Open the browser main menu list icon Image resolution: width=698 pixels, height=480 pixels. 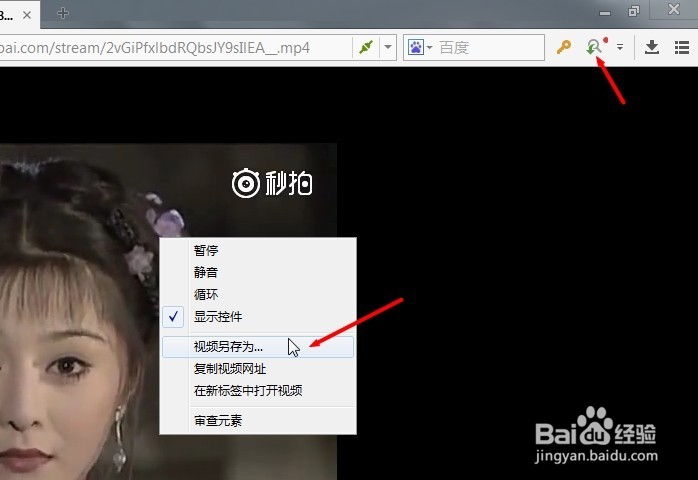(x=682, y=47)
